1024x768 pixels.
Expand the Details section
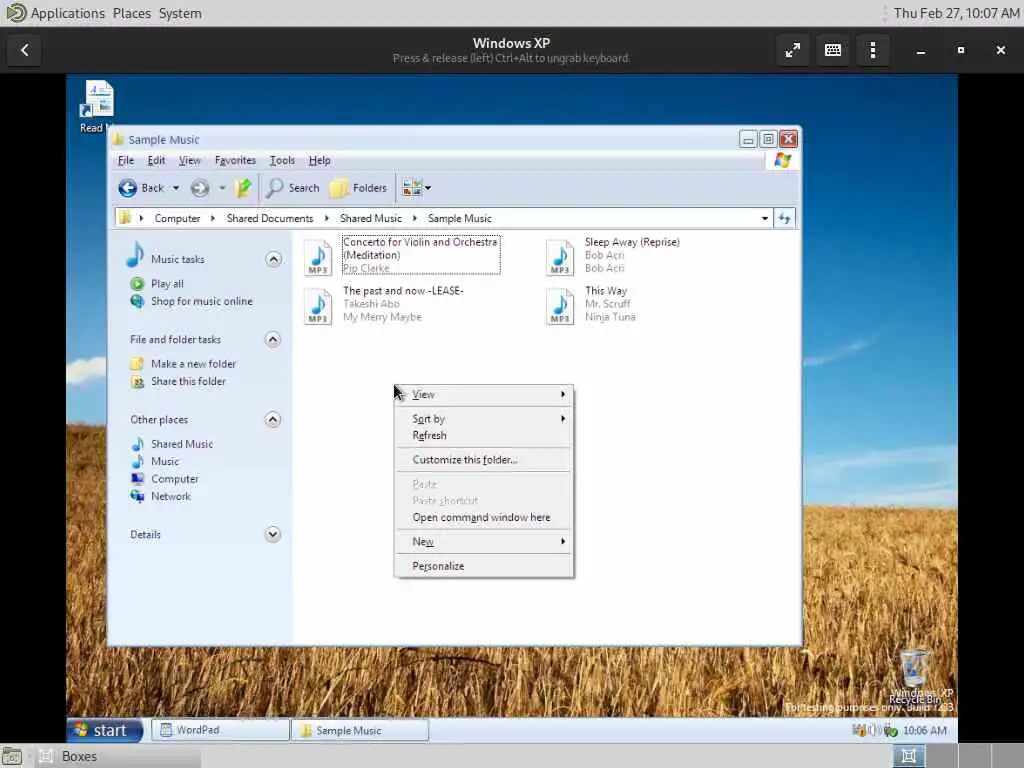tap(273, 534)
